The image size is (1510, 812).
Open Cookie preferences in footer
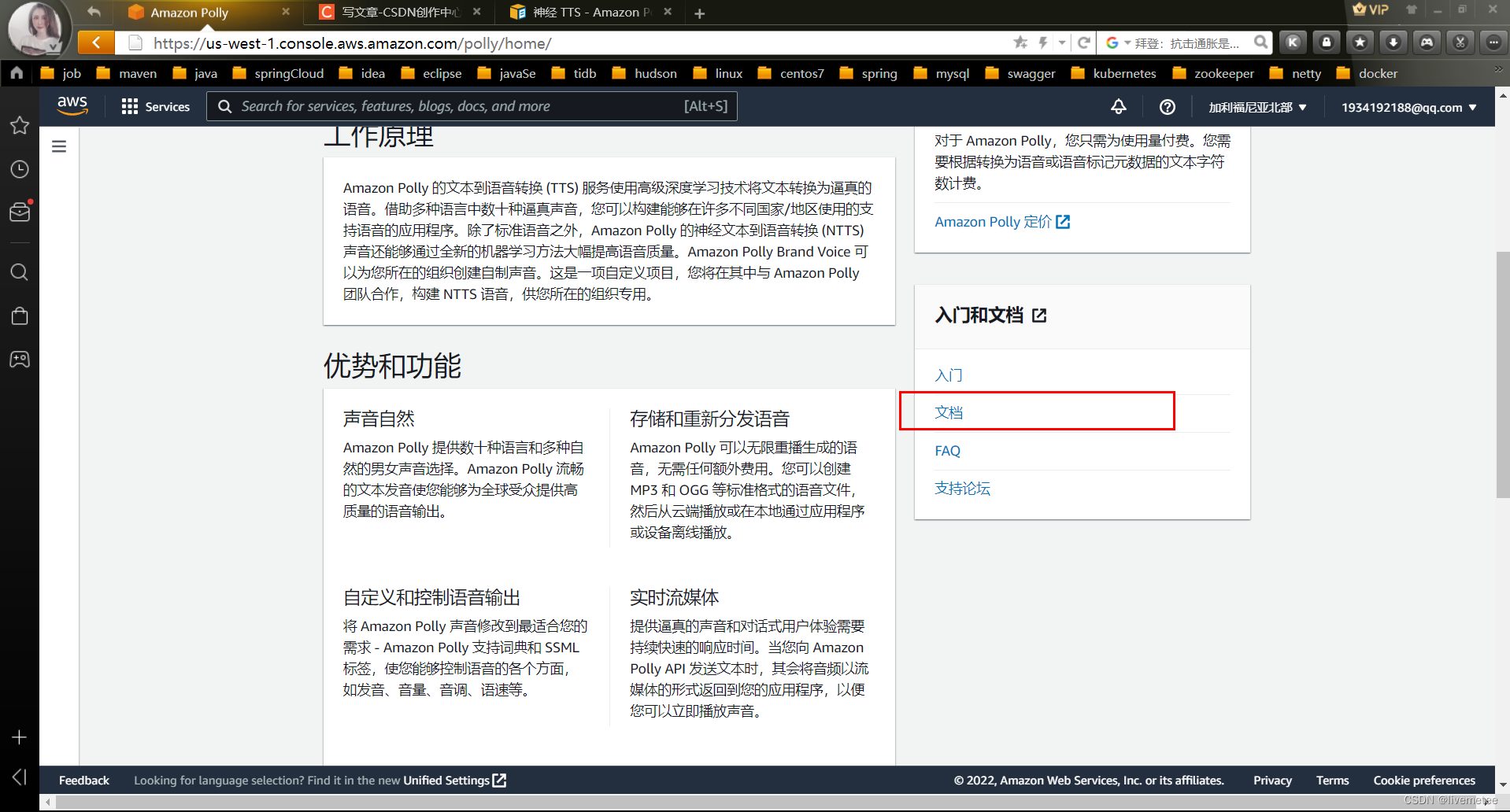coord(1424,781)
